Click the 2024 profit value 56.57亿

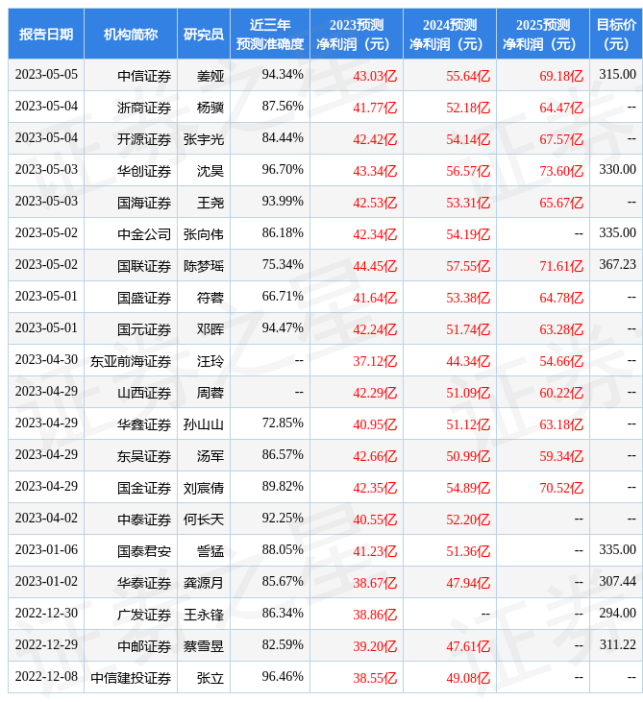pos(468,171)
